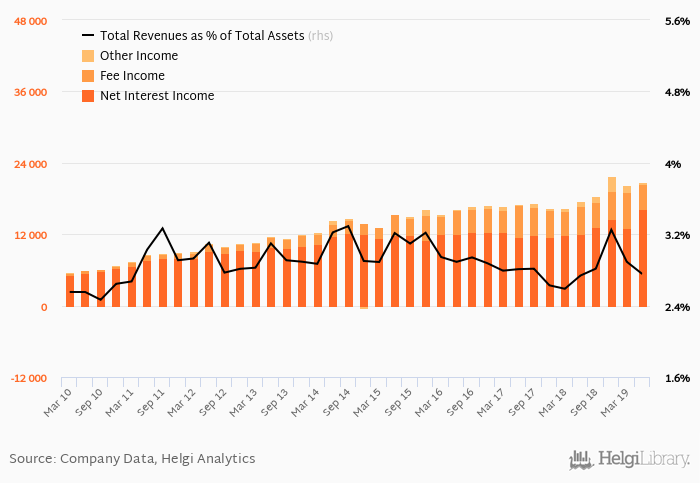
Task: Click the tallest stacked bar in the chart
Action: coord(611,240)
